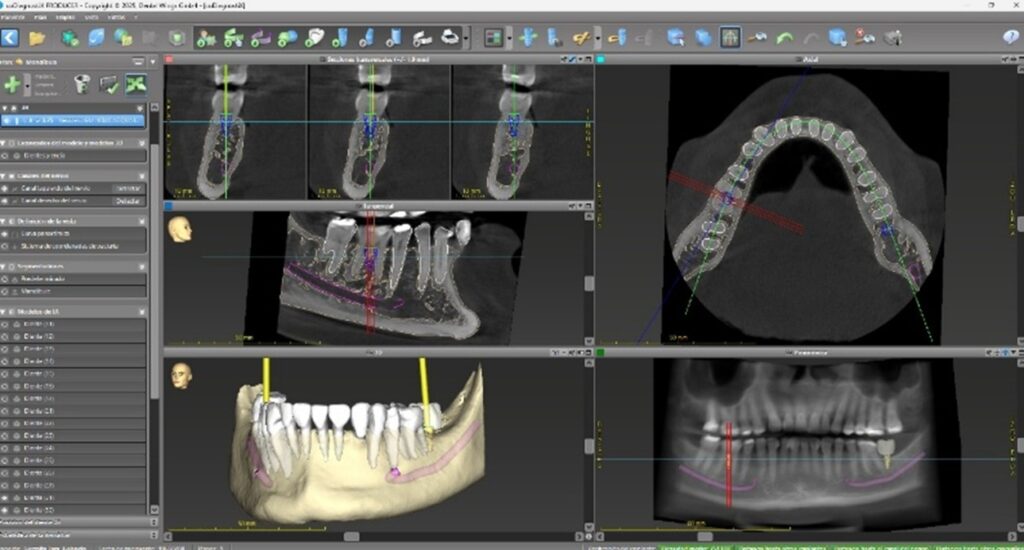Click the tooth crown planning toolbar icon
The image size is (1024, 550).
(314, 37)
